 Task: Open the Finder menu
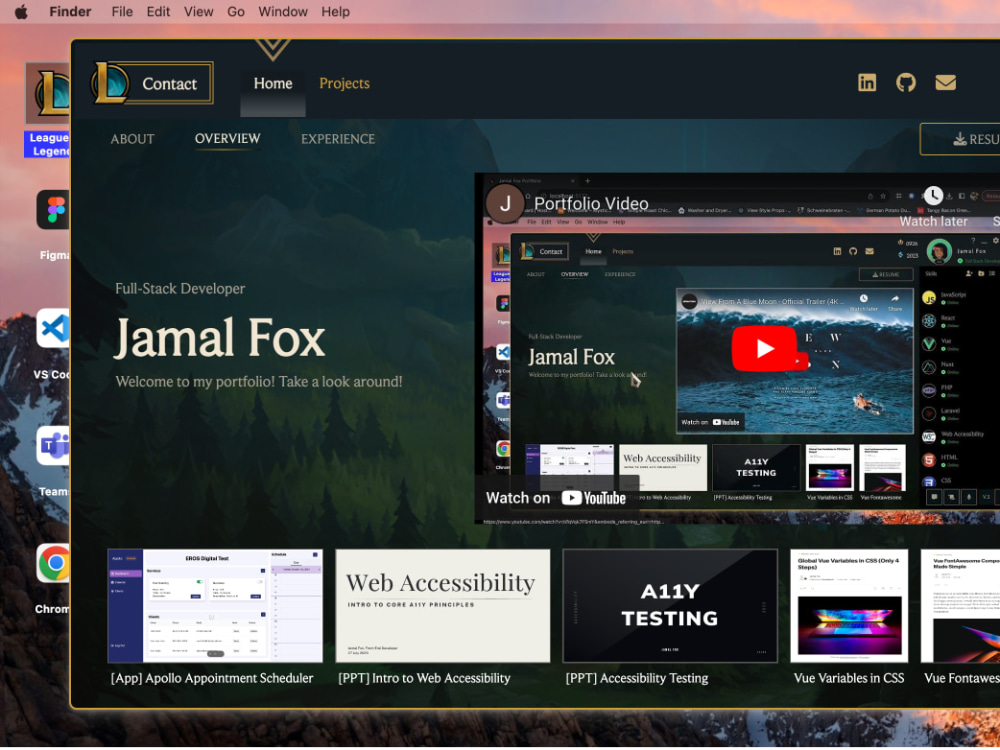[x=70, y=11]
